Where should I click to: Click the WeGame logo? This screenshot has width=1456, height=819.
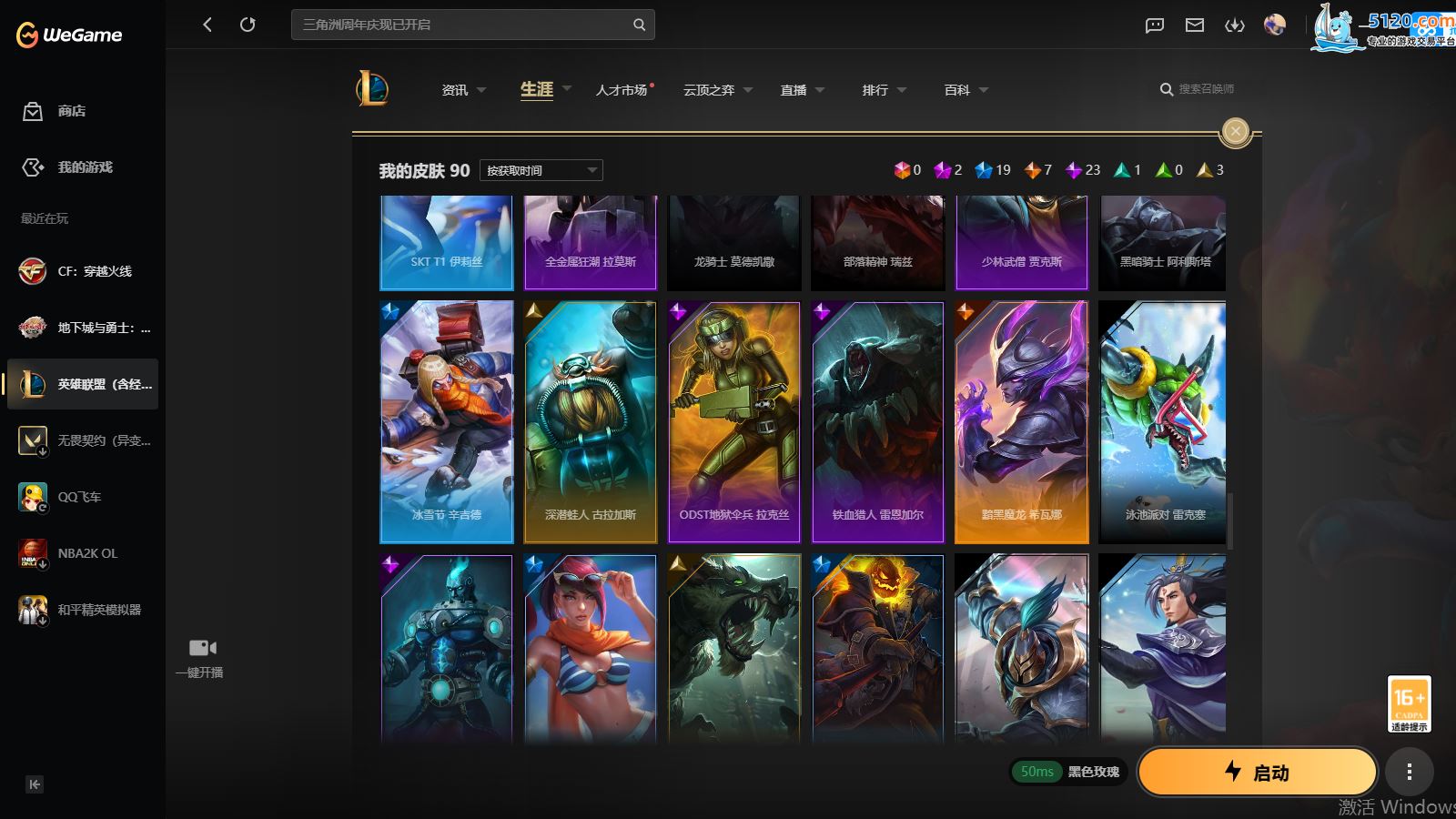69,35
